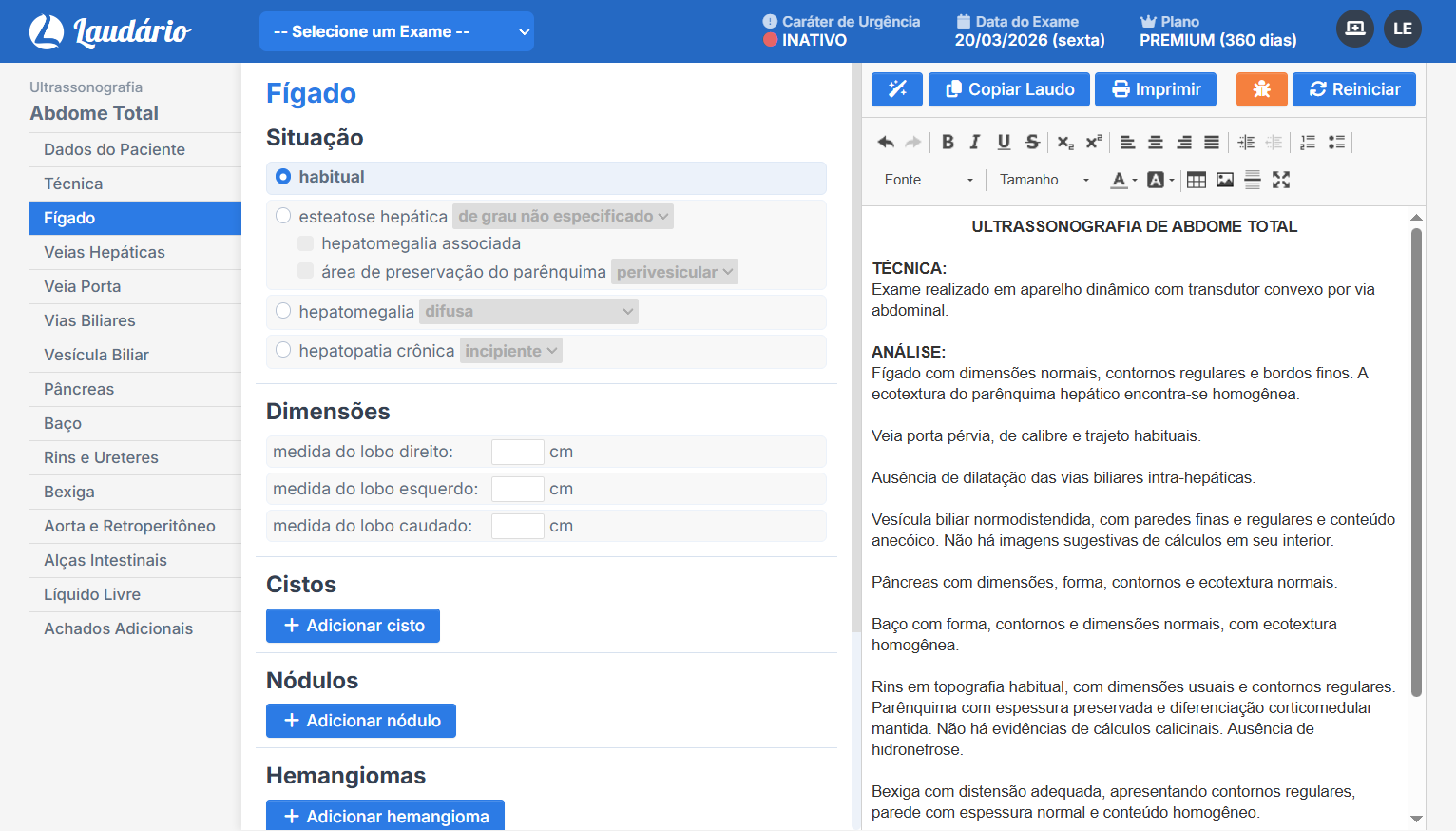
Task: Open the text color picker
Action: point(1123,180)
